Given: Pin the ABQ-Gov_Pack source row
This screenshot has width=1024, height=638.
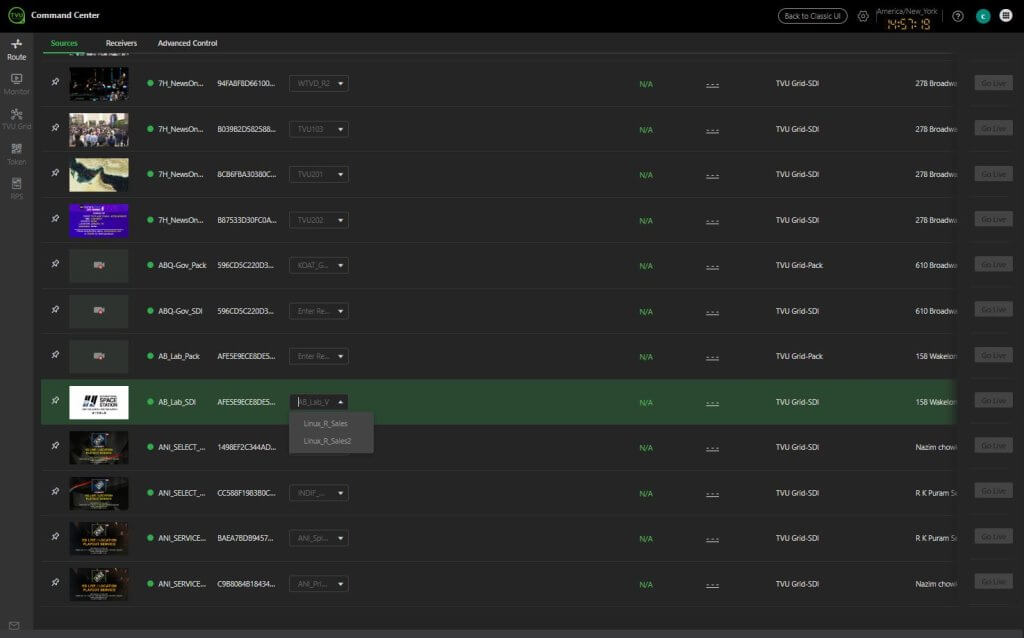Looking at the screenshot, I should tap(55, 264).
